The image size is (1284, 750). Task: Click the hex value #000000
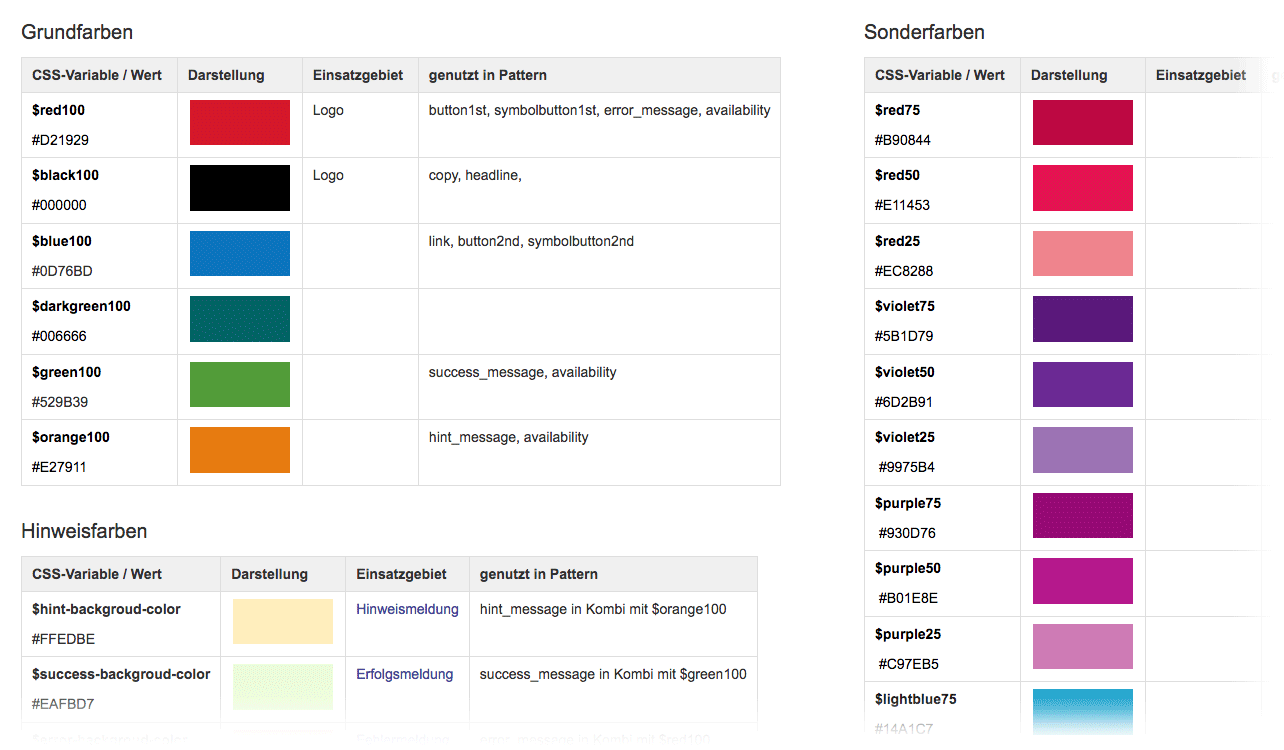59,205
